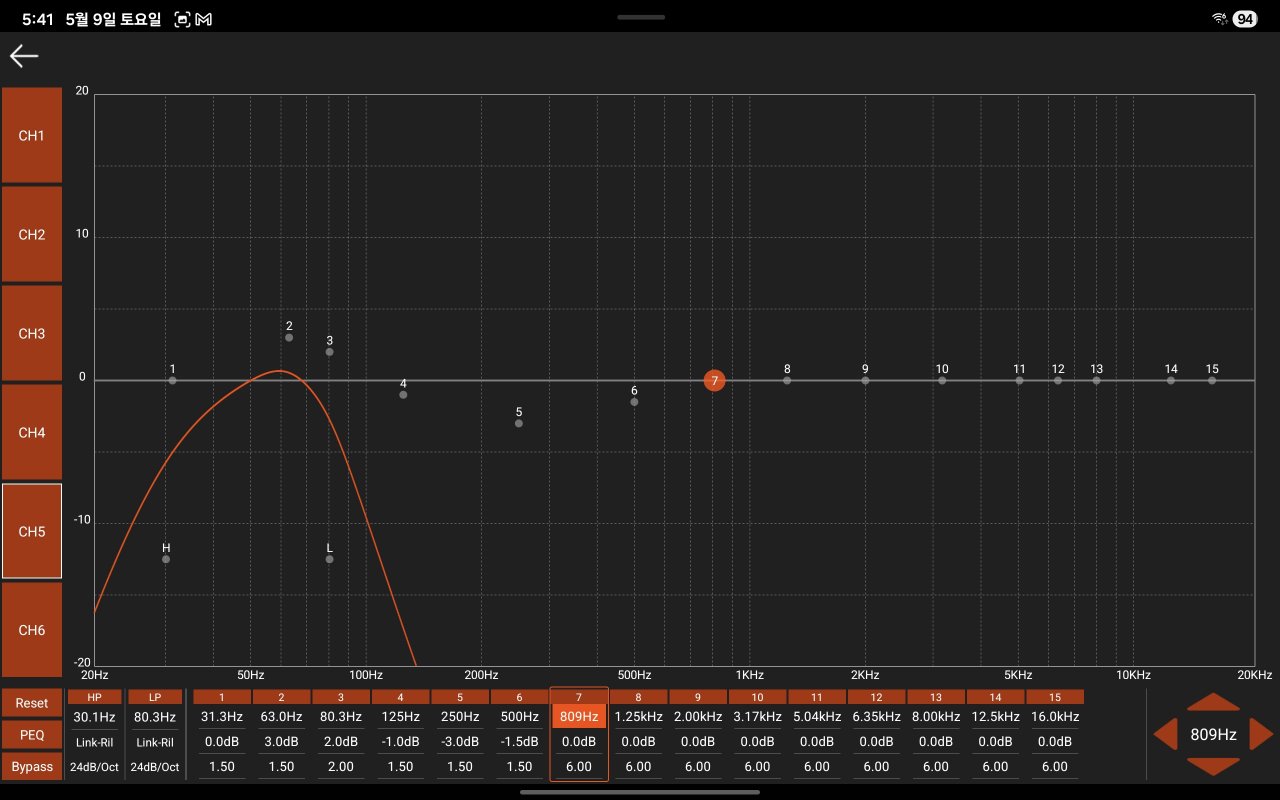Select the active CH5 channel

pos(32,531)
